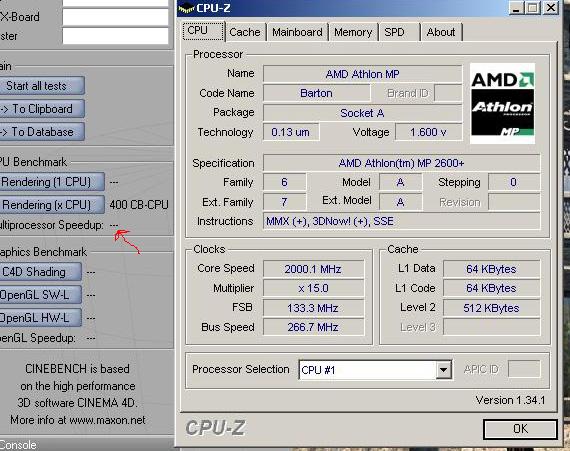The width and height of the screenshot is (570, 451).
Task: Click the Core Speed value '2000.1 MHz'
Action: [313, 269]
